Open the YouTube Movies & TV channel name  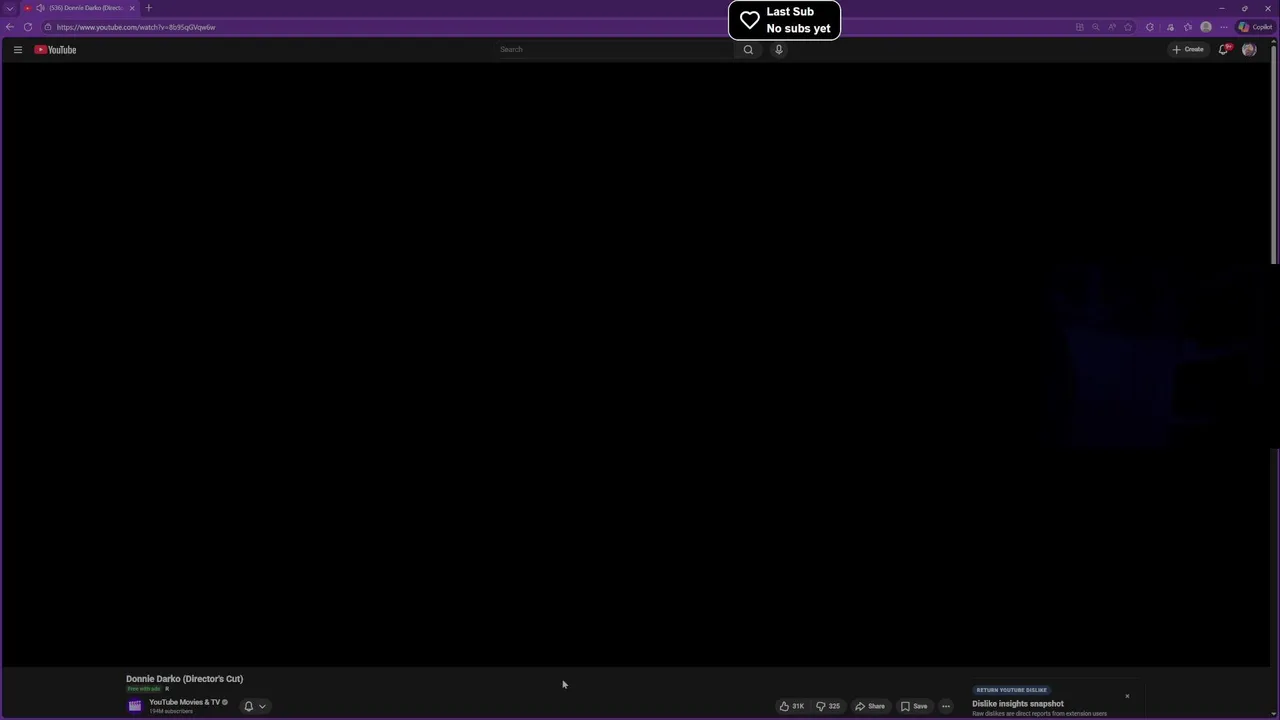(x=184, y=702)
